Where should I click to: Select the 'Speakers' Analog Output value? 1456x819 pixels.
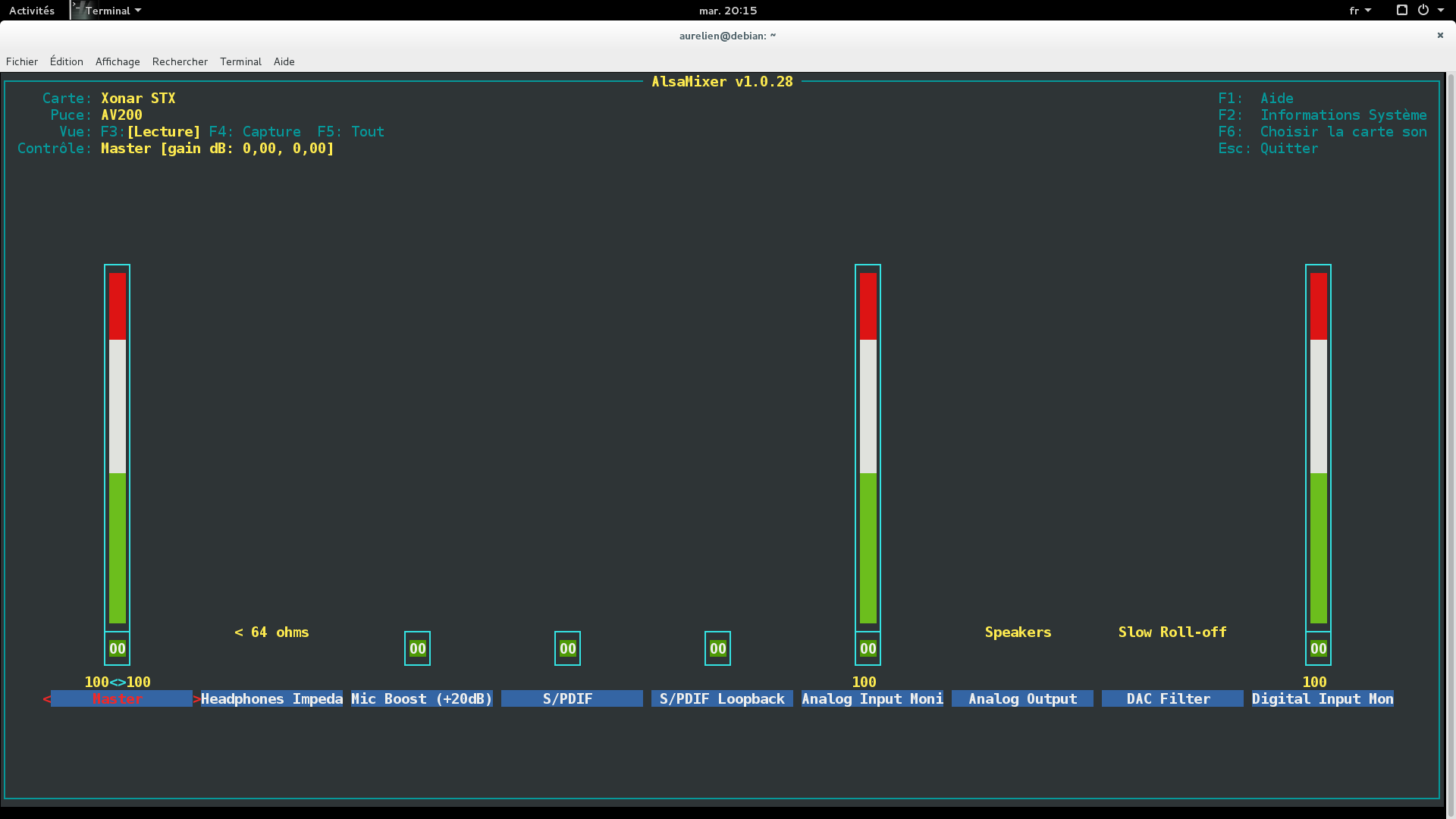click(1018, 632)
